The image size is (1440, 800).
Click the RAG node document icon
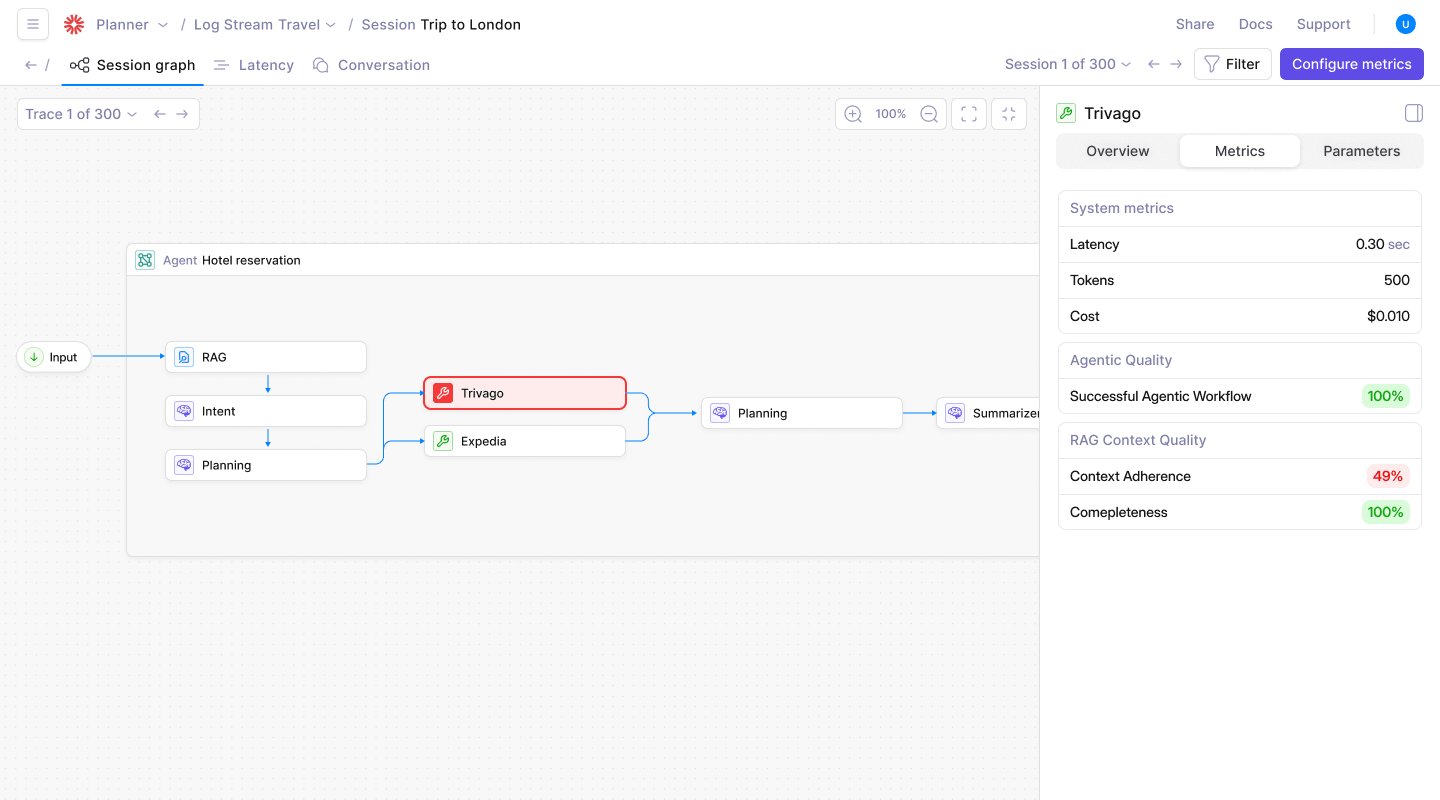pyautogui.click(x=184, y=357)
